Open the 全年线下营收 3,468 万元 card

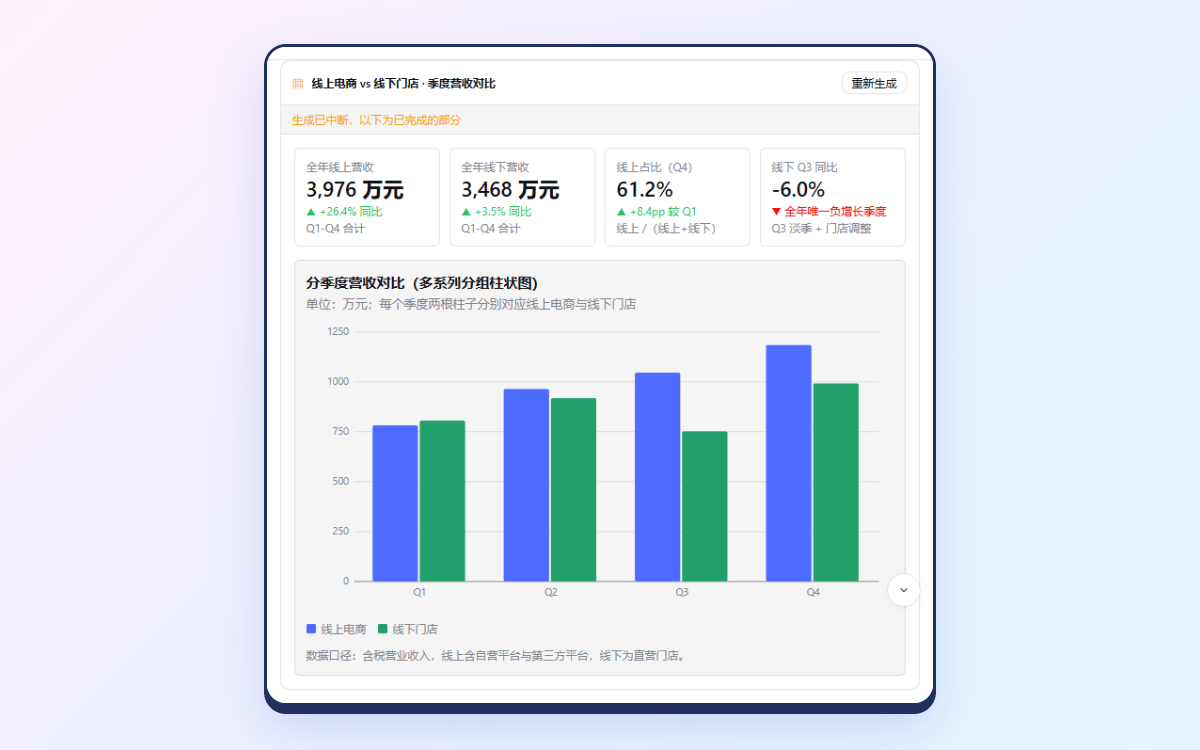[x=522, y=197]
